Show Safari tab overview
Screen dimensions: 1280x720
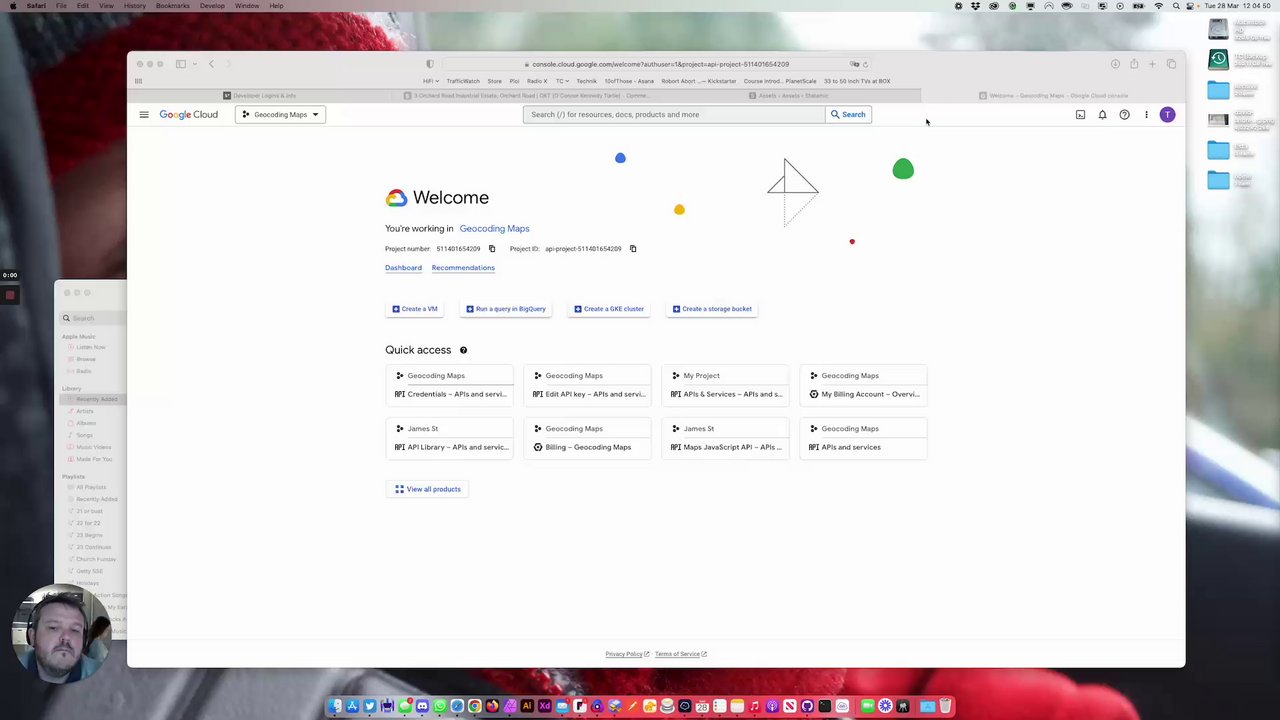point(1171,64)
